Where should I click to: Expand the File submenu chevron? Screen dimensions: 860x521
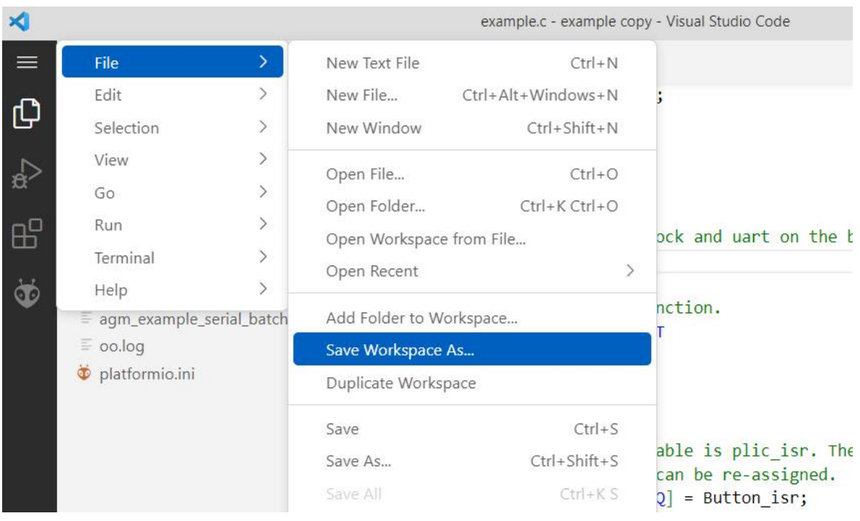click(263, 61)
